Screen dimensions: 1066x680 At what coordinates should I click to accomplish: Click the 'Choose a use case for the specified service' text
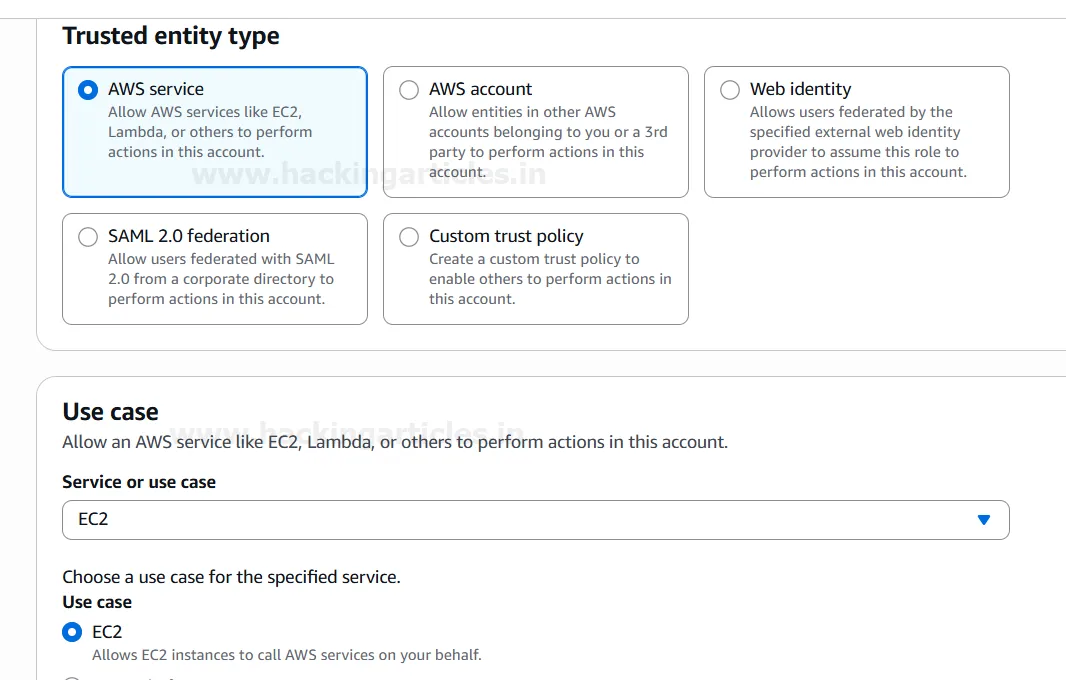pyautogui.click(x=231, y=577)
